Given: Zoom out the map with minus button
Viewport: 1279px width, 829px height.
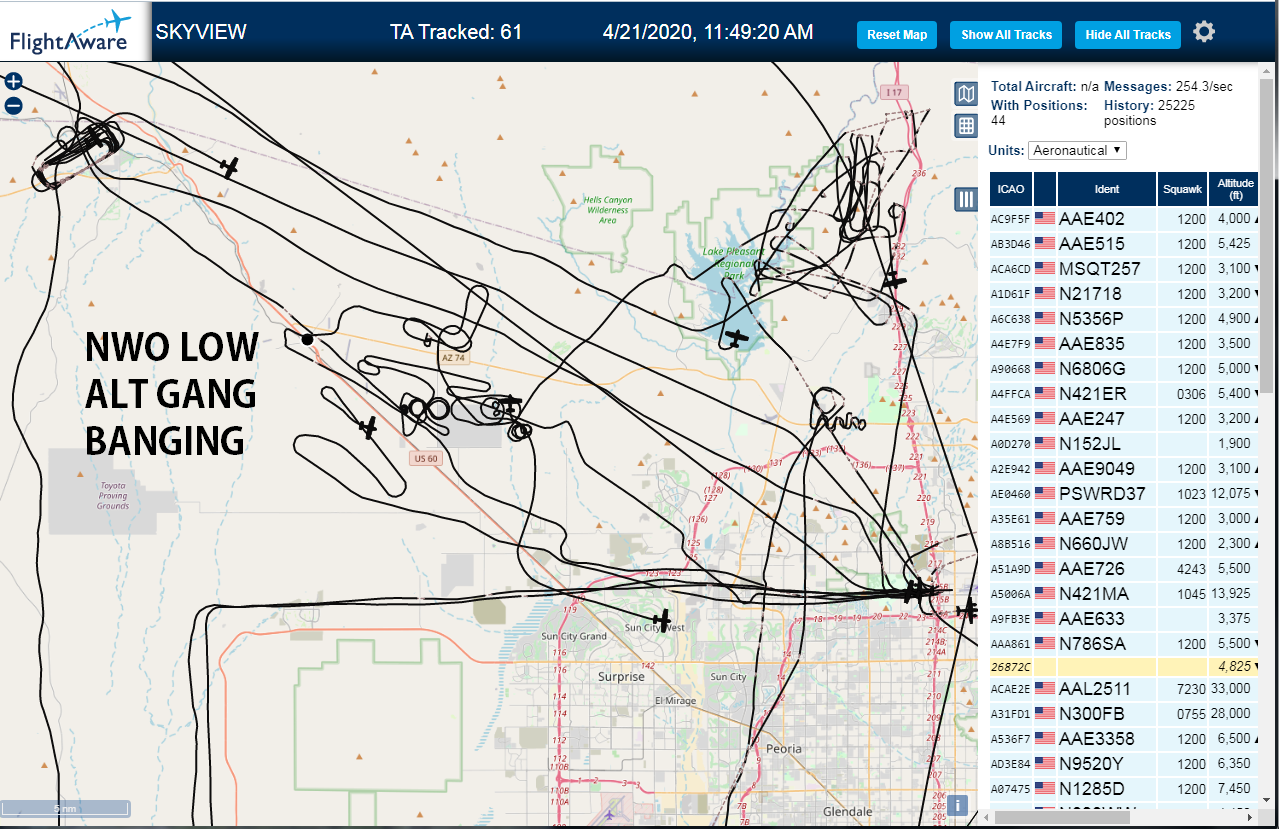Looking at the screenshot, I should click(x=13, y=105).
